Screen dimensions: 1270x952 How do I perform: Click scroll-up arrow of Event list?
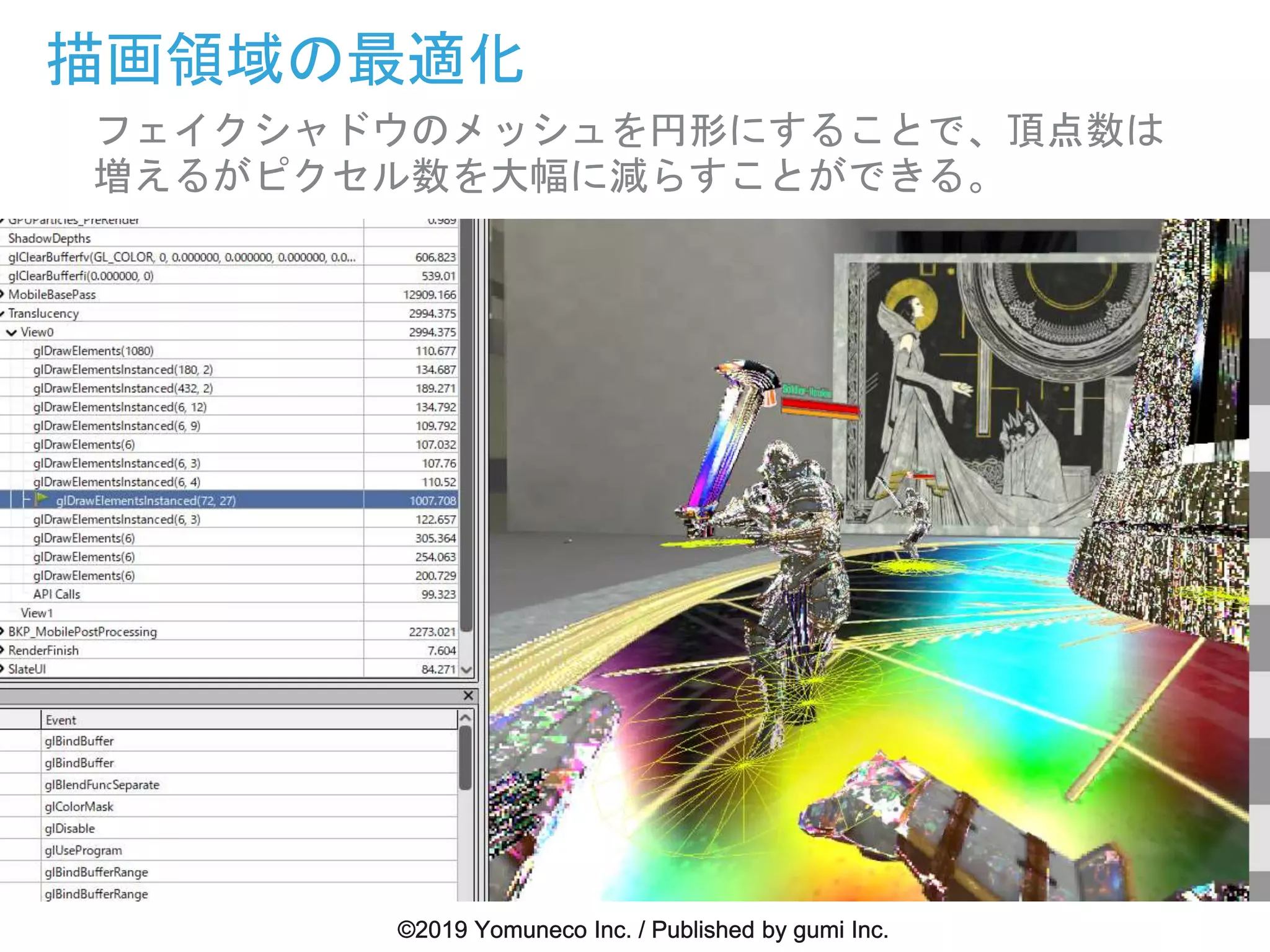pyautogui.click(x=465, y=718)
